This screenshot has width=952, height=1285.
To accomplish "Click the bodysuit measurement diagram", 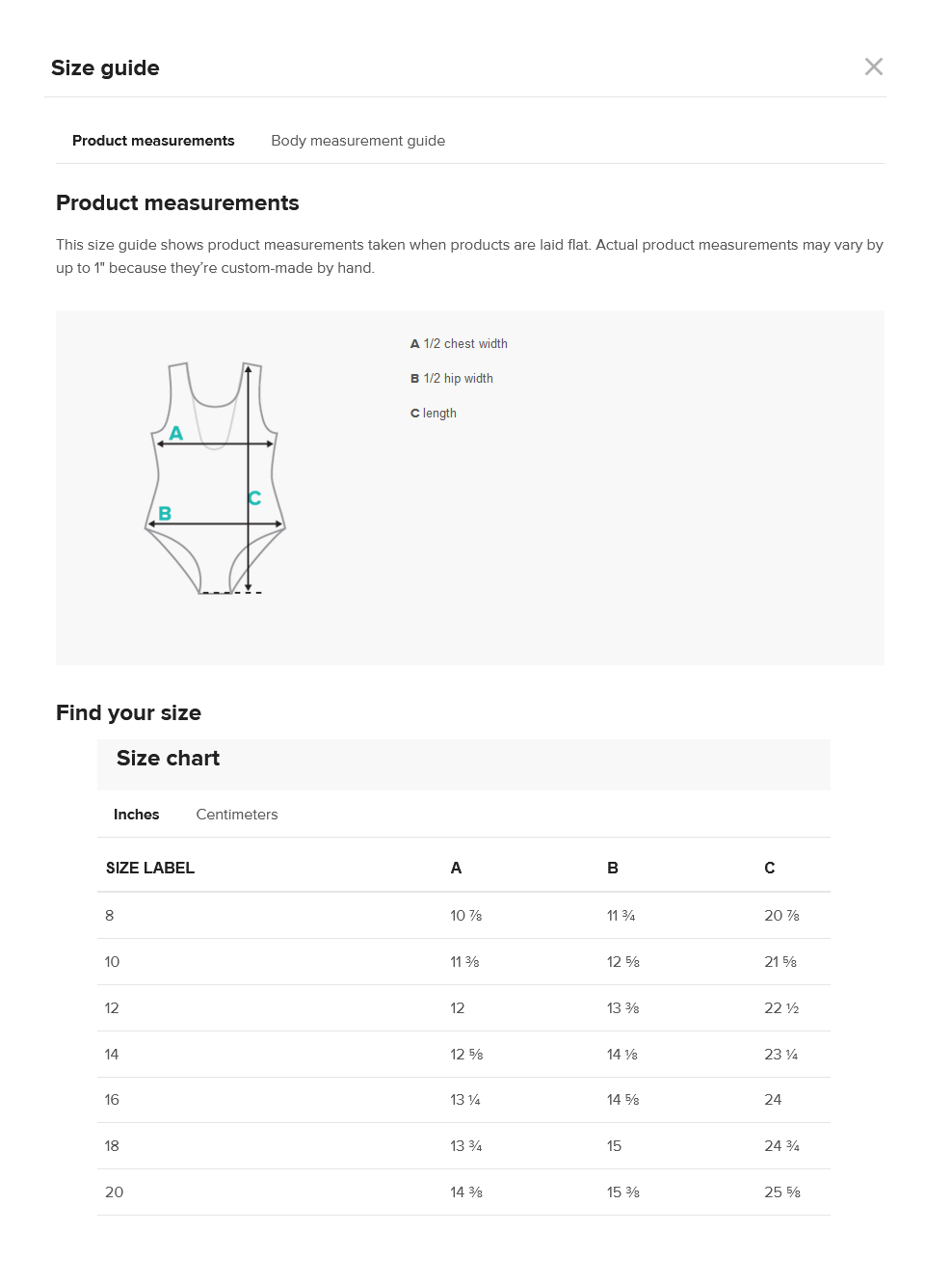I will (x=215, y=478).
